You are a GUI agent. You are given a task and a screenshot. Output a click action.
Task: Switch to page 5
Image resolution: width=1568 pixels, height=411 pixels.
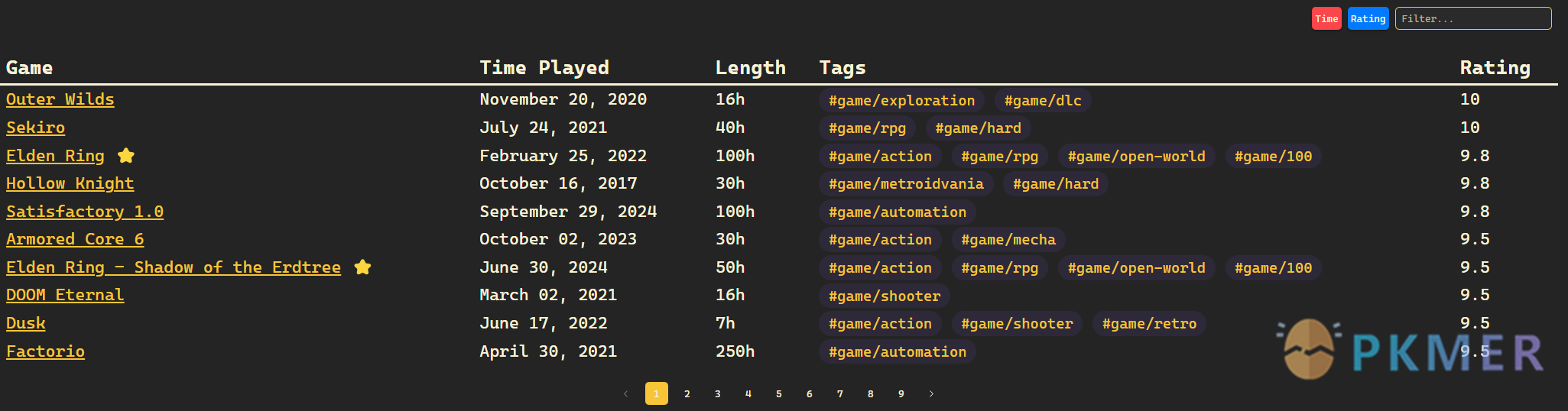click(x=779, y=394)
